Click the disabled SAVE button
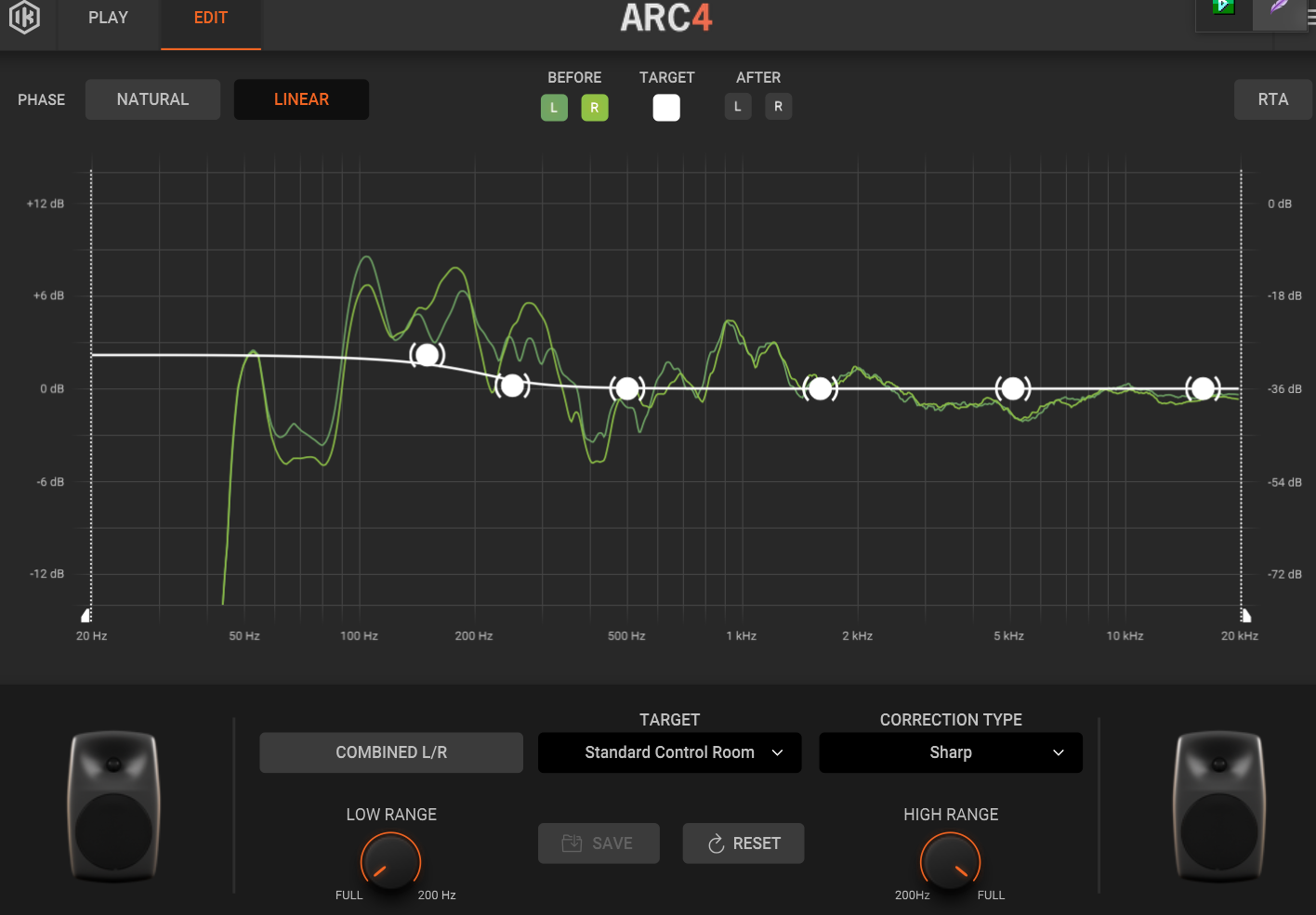This screenshot has height=915, width=1316. point(599,843)
